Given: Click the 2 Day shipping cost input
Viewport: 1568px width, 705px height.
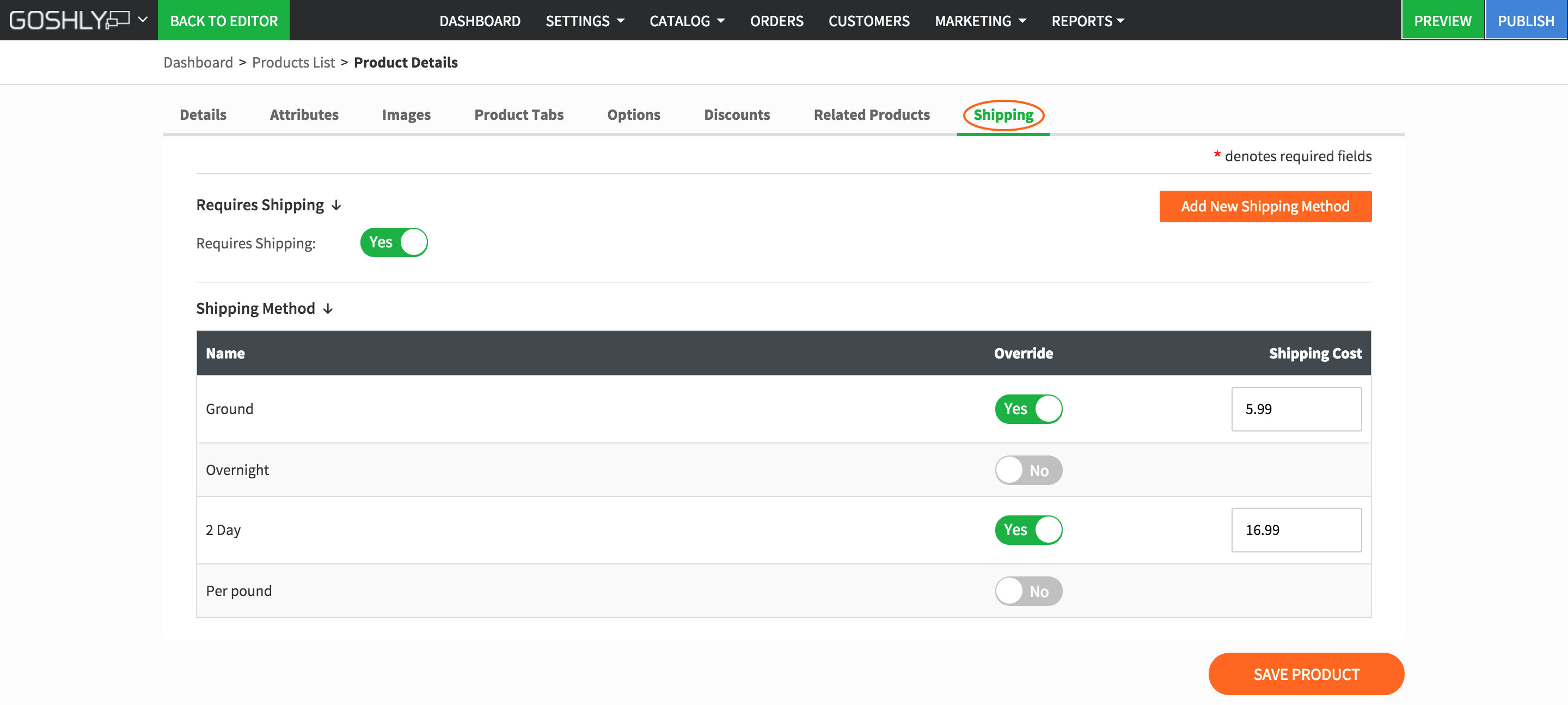Looking at the screenshot, I should [1296, 530].
